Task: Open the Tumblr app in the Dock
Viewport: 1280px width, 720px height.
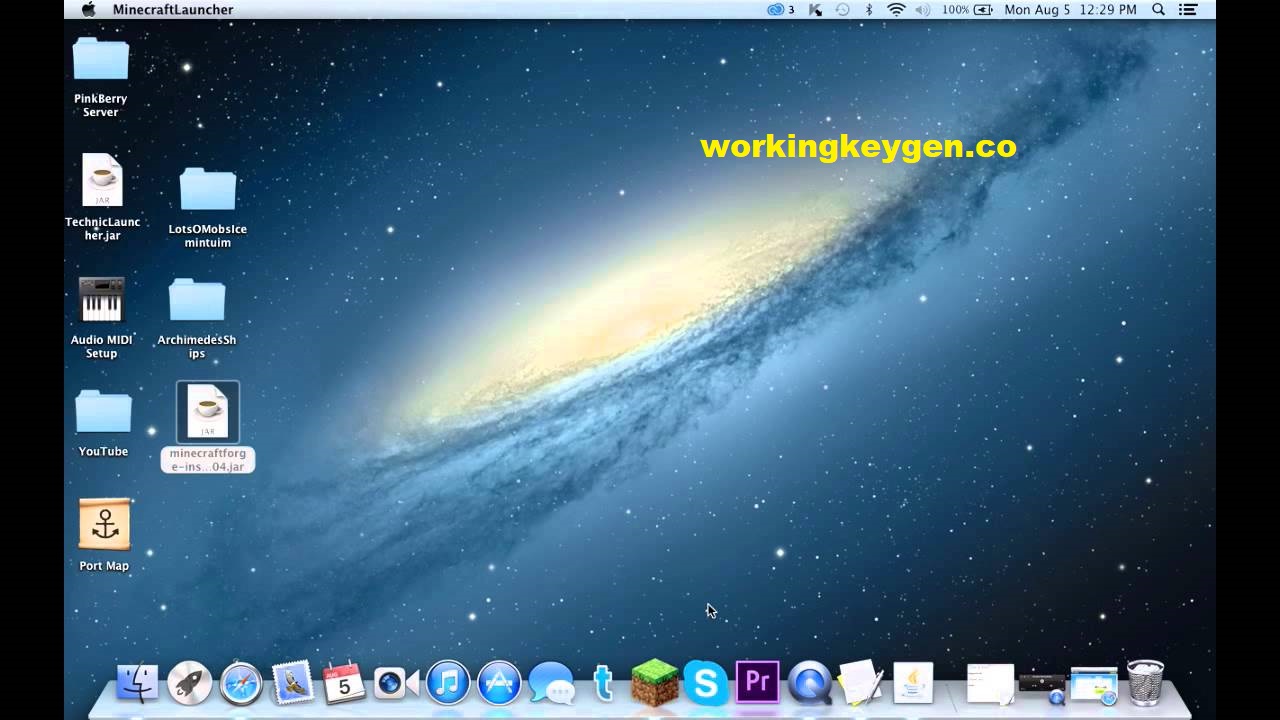Action: pos(603,685)
